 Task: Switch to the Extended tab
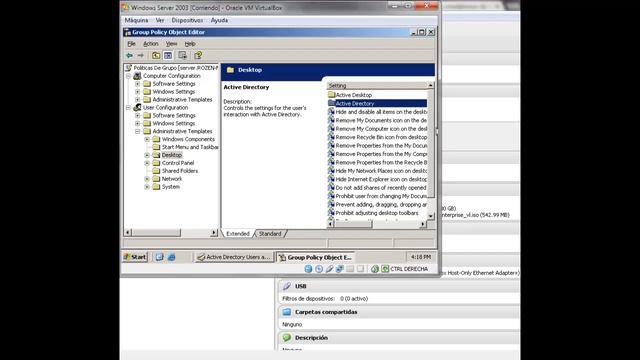(x=238, y=233)
